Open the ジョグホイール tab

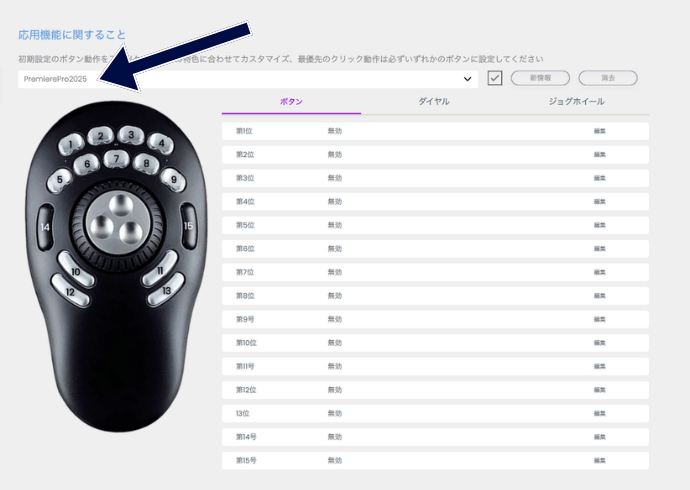pyautogui.click(x=577, y=102)
